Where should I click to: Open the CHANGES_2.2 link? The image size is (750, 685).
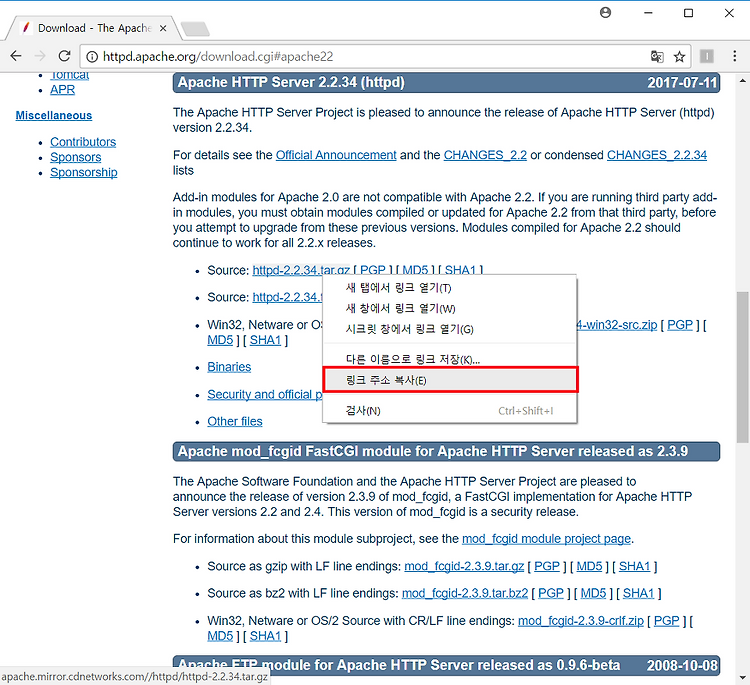point(485,155)
